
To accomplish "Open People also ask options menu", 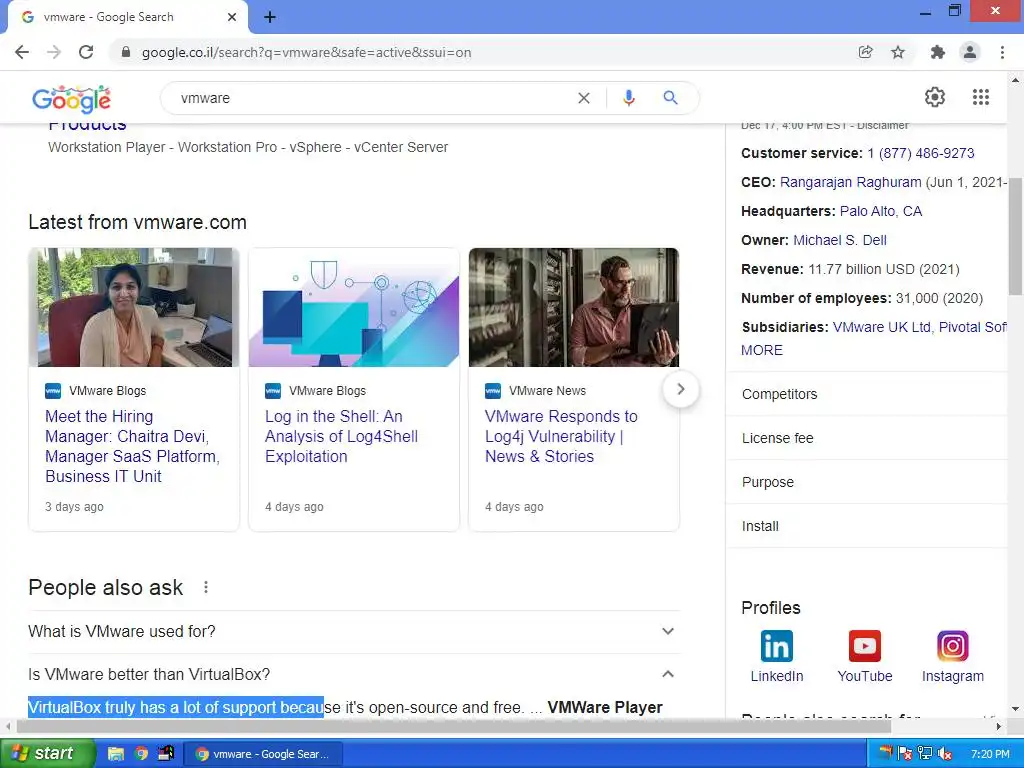I will pos(206,587).
